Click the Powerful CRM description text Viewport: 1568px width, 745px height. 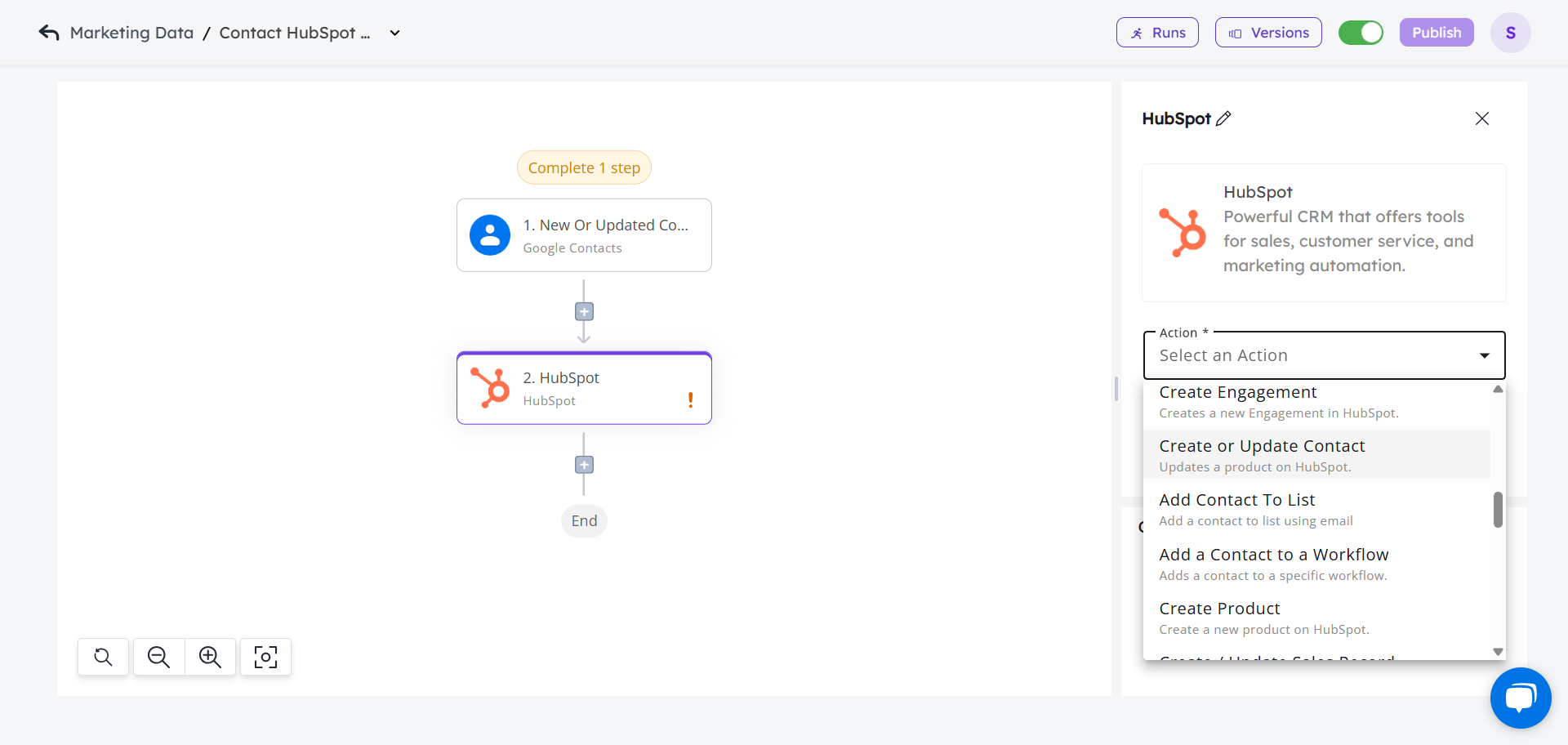1348,241
